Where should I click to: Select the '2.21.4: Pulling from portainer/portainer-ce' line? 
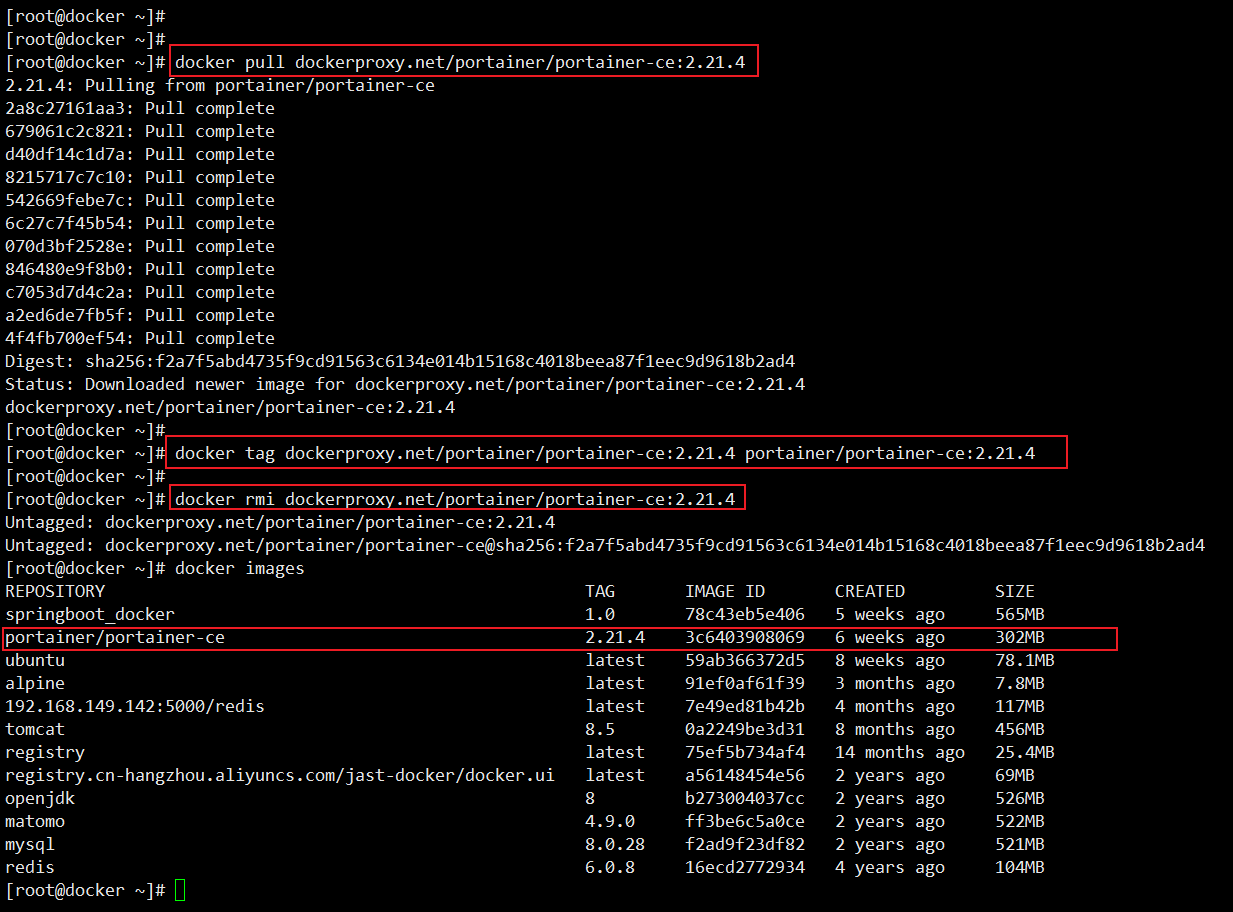(220, 85)
